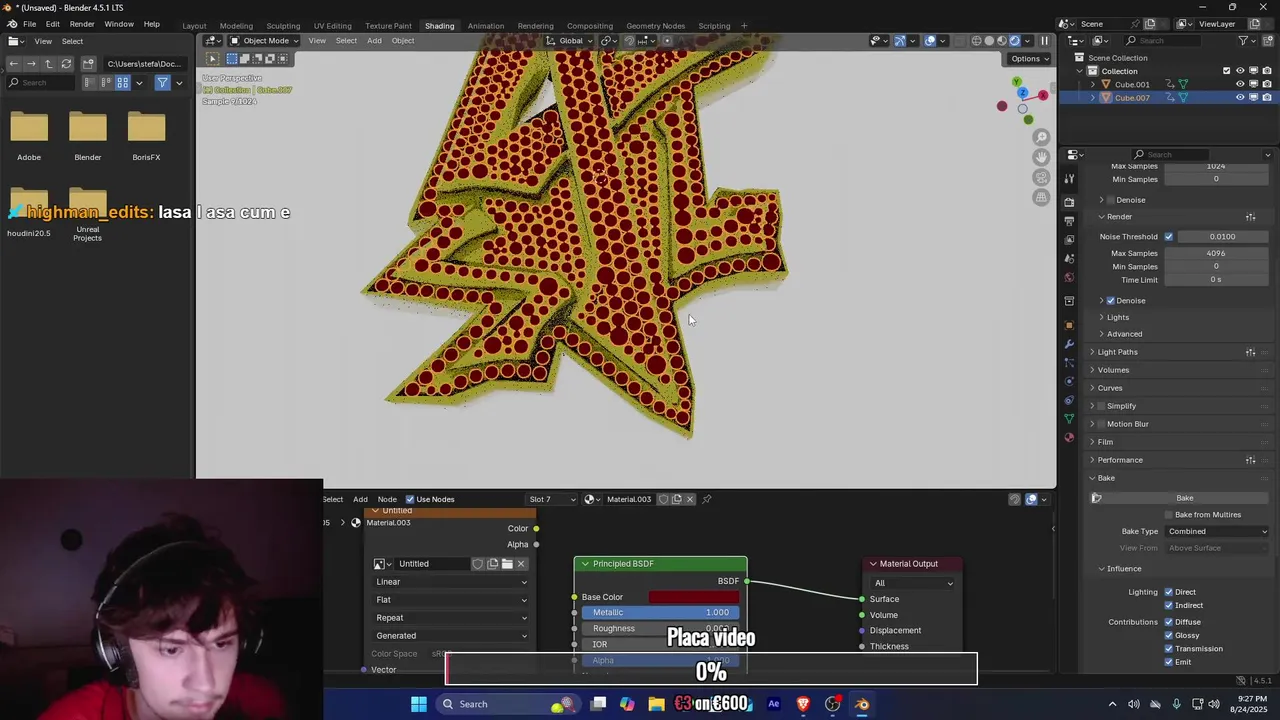Open the node editor Node menu

(387, 499)
